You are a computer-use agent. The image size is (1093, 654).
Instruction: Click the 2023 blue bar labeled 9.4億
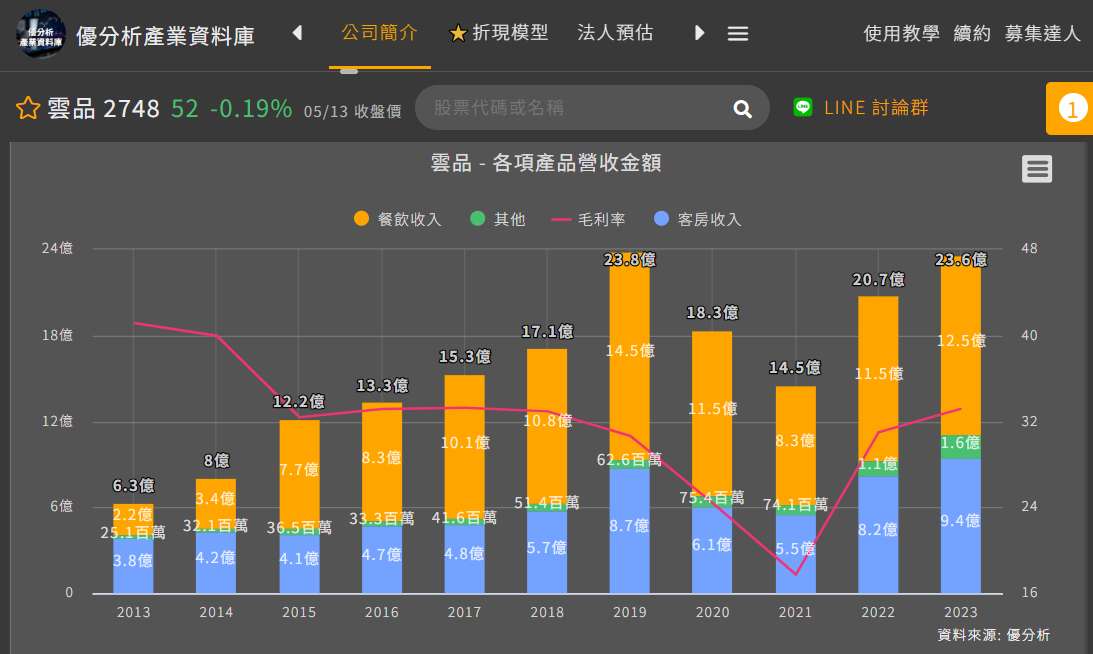pyautogui.click(x=960, y=526)
